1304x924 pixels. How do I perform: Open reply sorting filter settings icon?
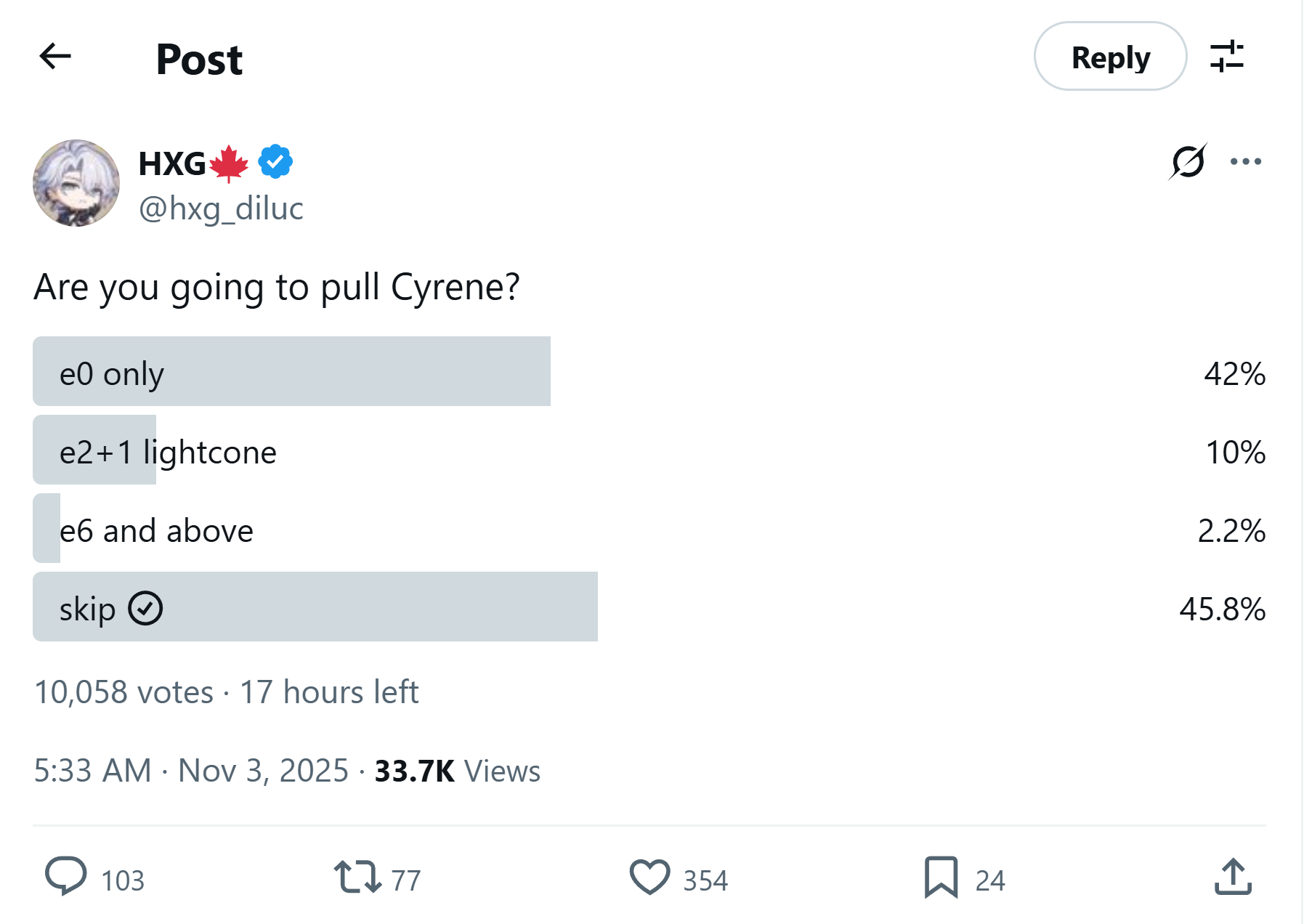click(x=1226, y=57)
